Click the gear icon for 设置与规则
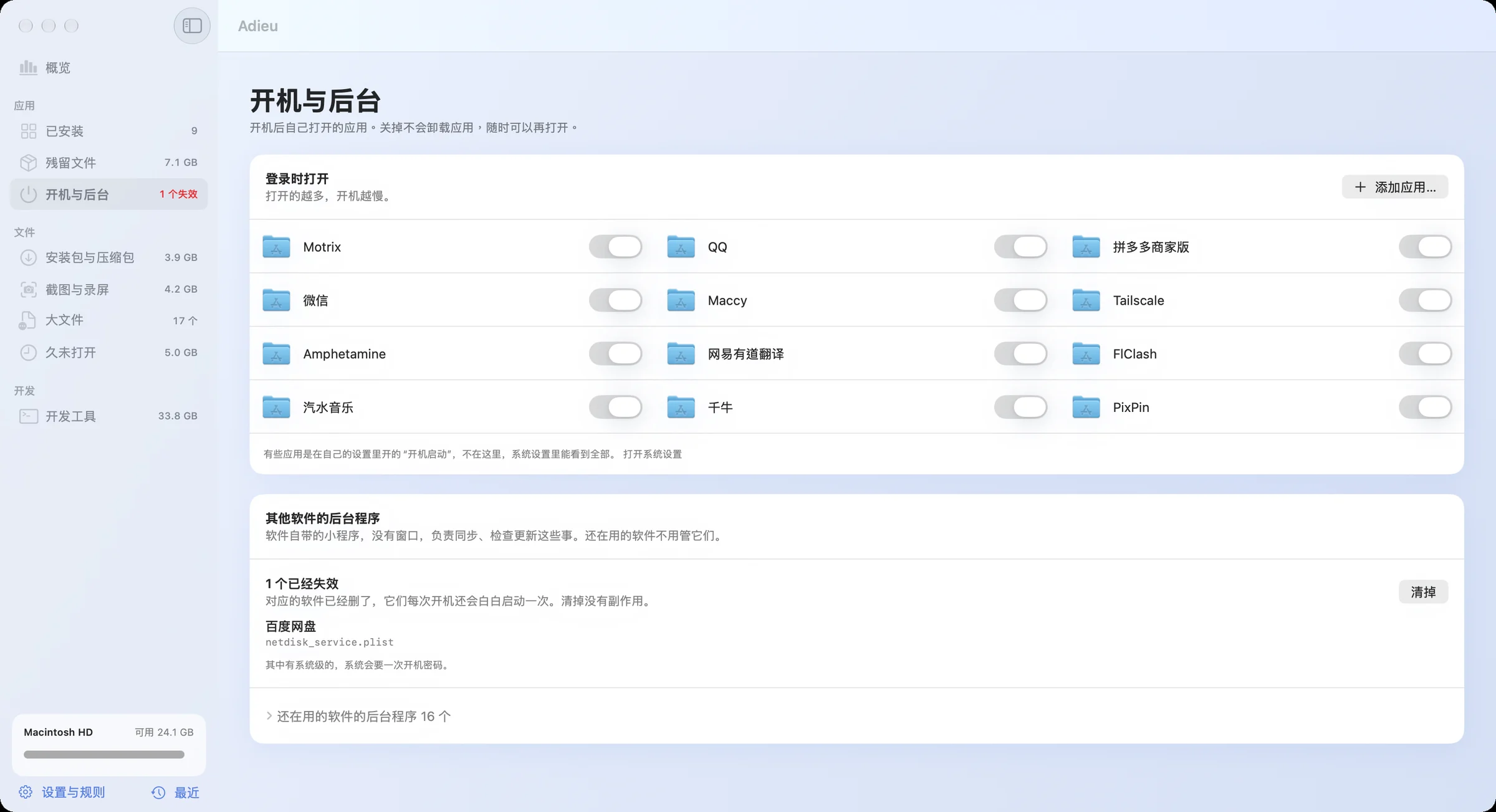Image resolution: width=1496 pixels, height=812 pixels. pyautogui.click(x=26, y=792)
